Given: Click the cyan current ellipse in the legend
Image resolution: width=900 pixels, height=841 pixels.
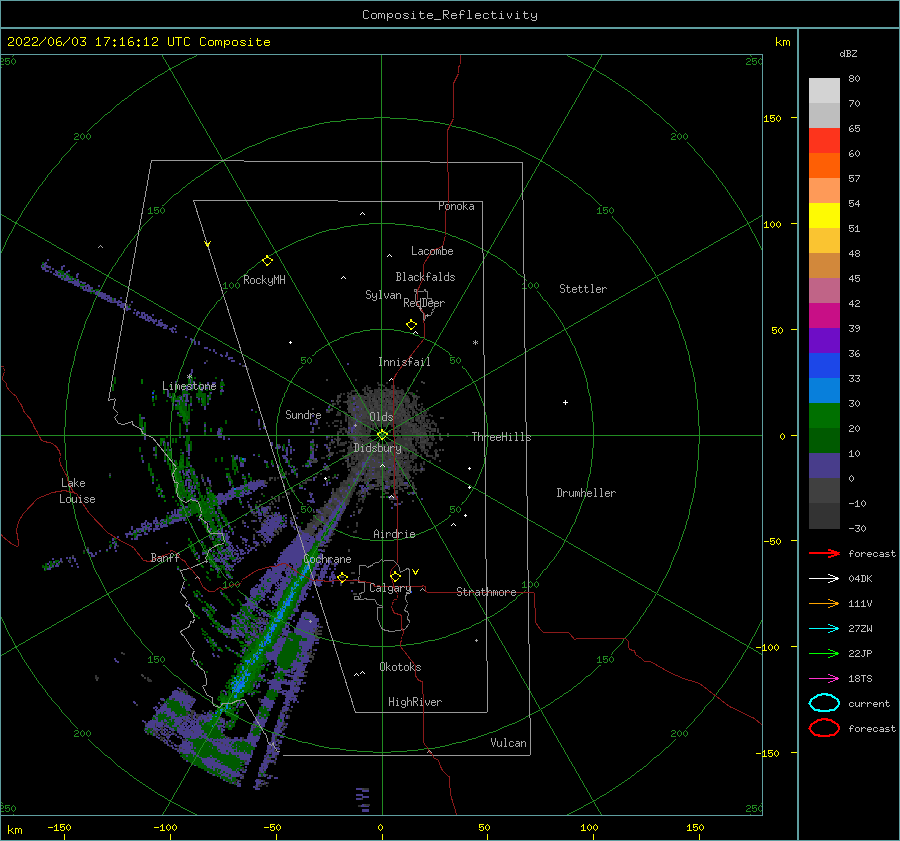Looking at the screenshot, I should click(x=824, y=703).
